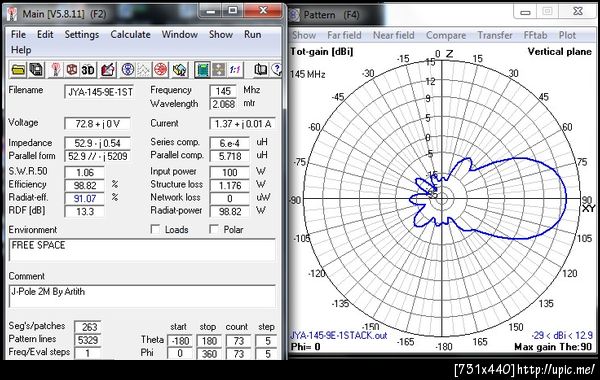Click the green calculator toolbar icon
Viewport: 600px width, 380px height.
pos(202,70)
